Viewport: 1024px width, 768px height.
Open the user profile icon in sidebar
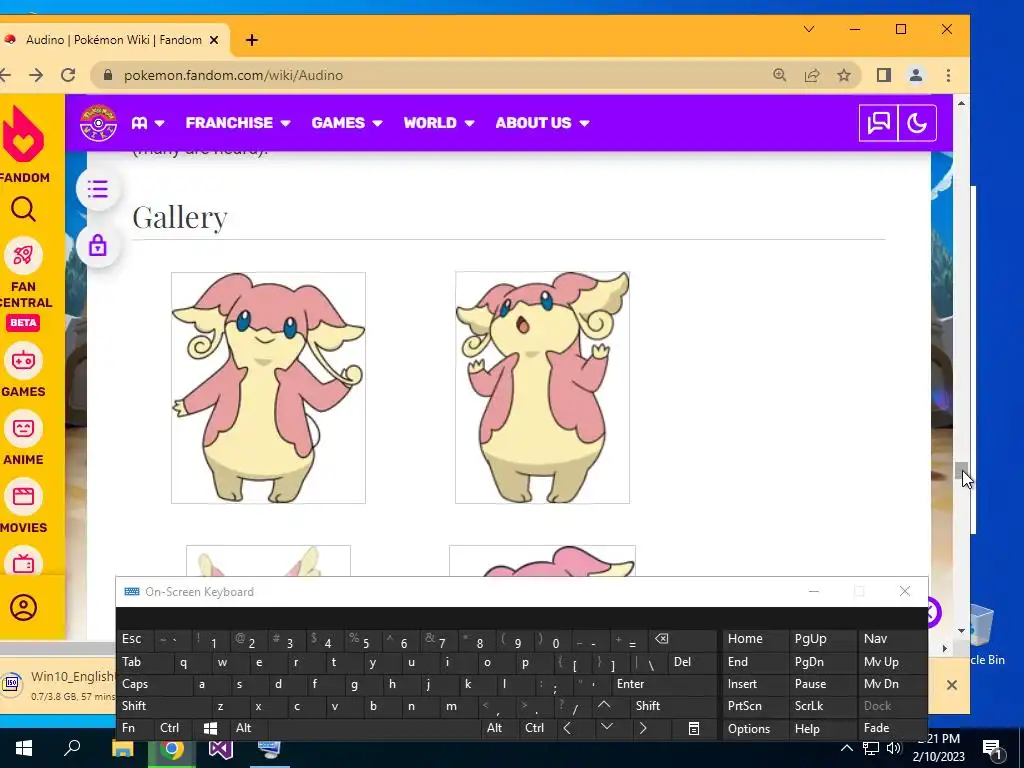coord(24,607)
